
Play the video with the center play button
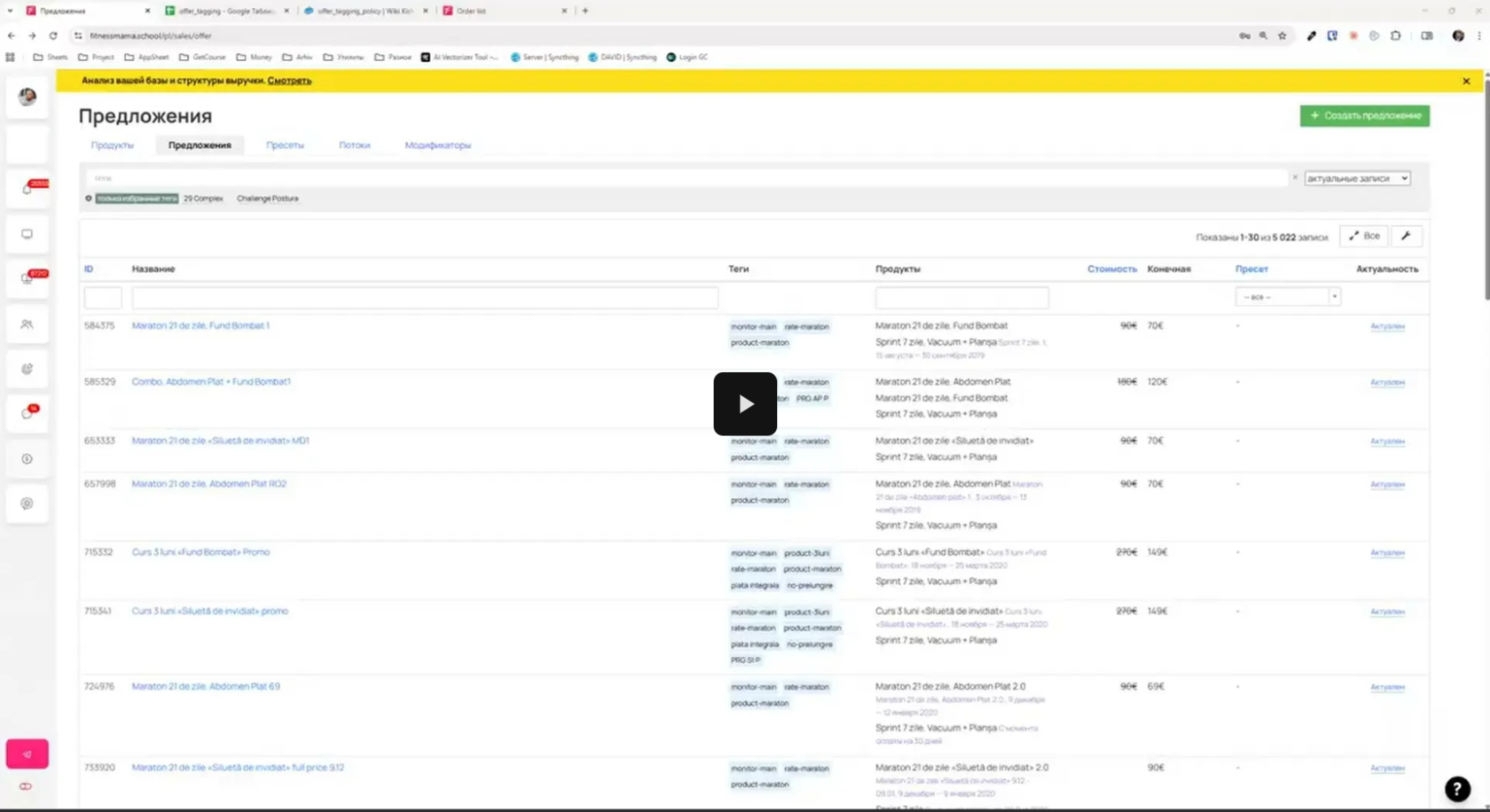[x=745, y=404]
